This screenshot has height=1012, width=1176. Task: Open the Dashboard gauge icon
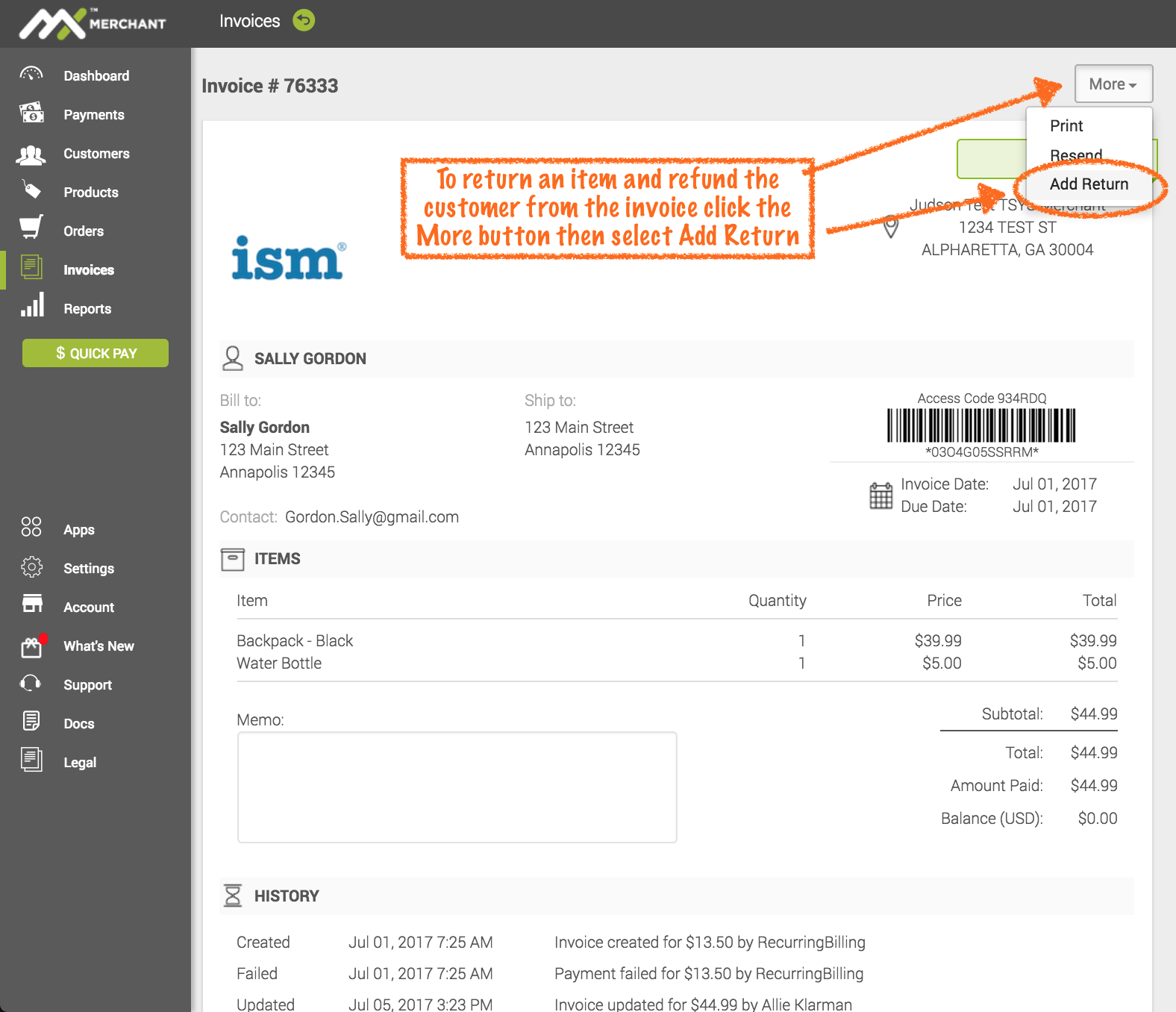click(31, 75)
